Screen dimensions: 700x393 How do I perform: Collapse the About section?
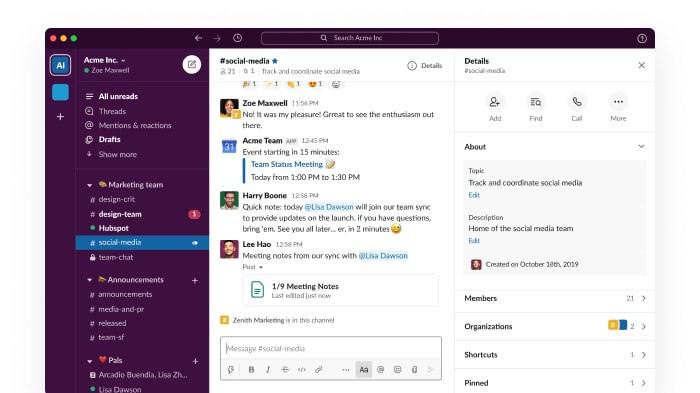click(x=641, y=146)
